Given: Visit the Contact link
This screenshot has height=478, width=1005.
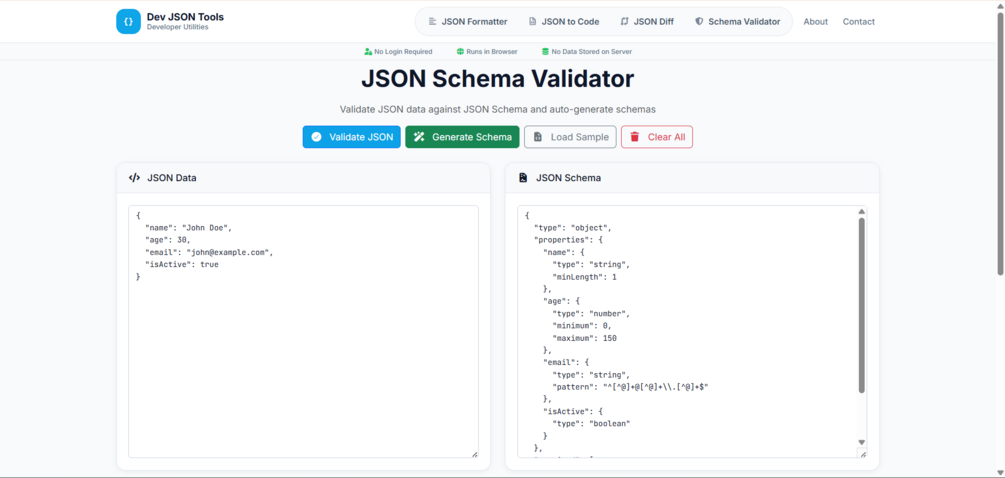Looking at the screenshot, I should click(858, 21).
